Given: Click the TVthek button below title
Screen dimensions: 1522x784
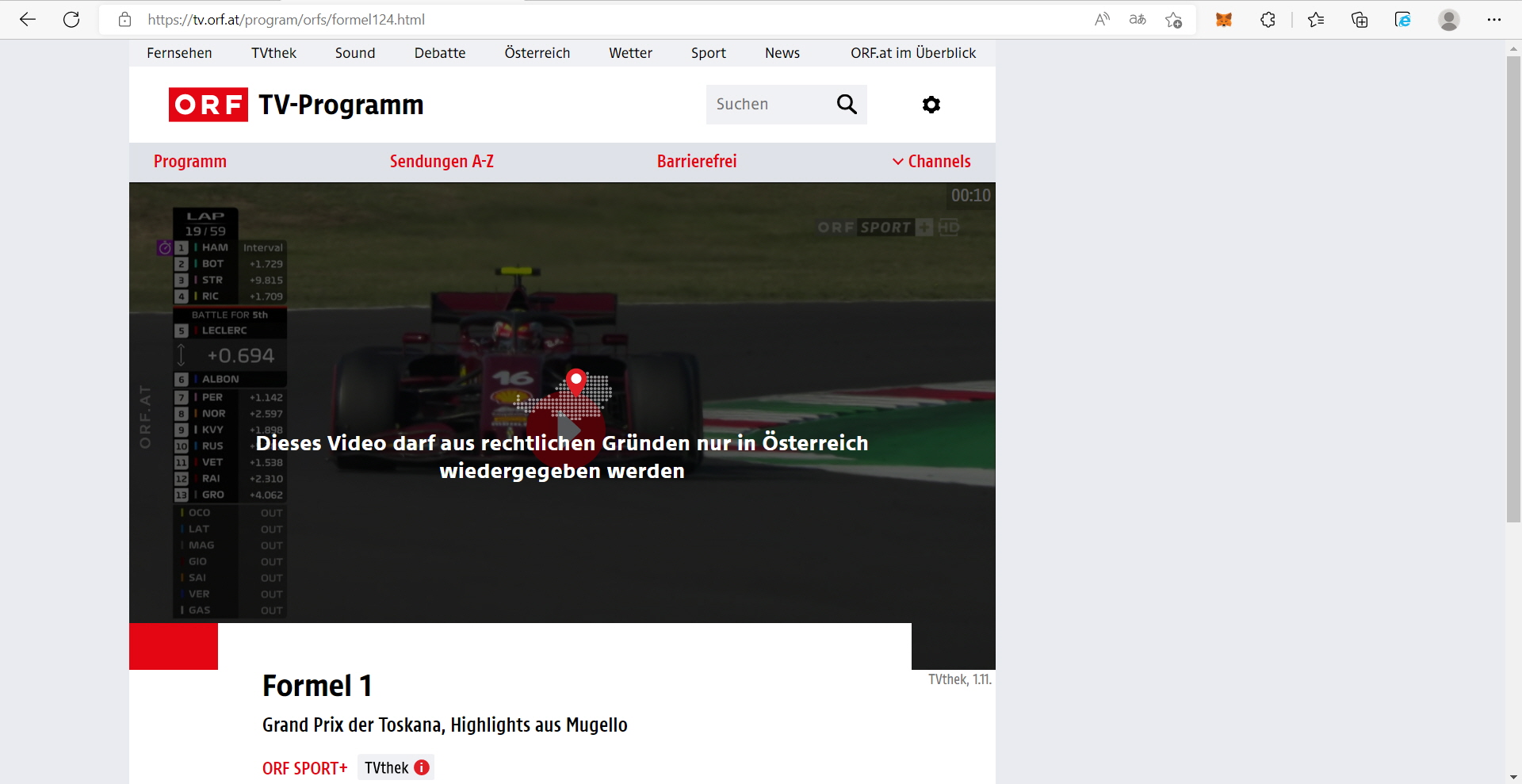Looking at the screenshot, I should pyautogui.click(x=396, y=767).
